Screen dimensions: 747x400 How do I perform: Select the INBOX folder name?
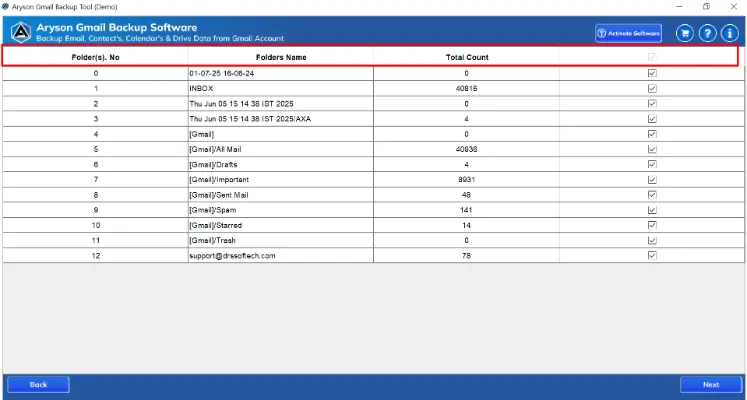pos(201,89)
